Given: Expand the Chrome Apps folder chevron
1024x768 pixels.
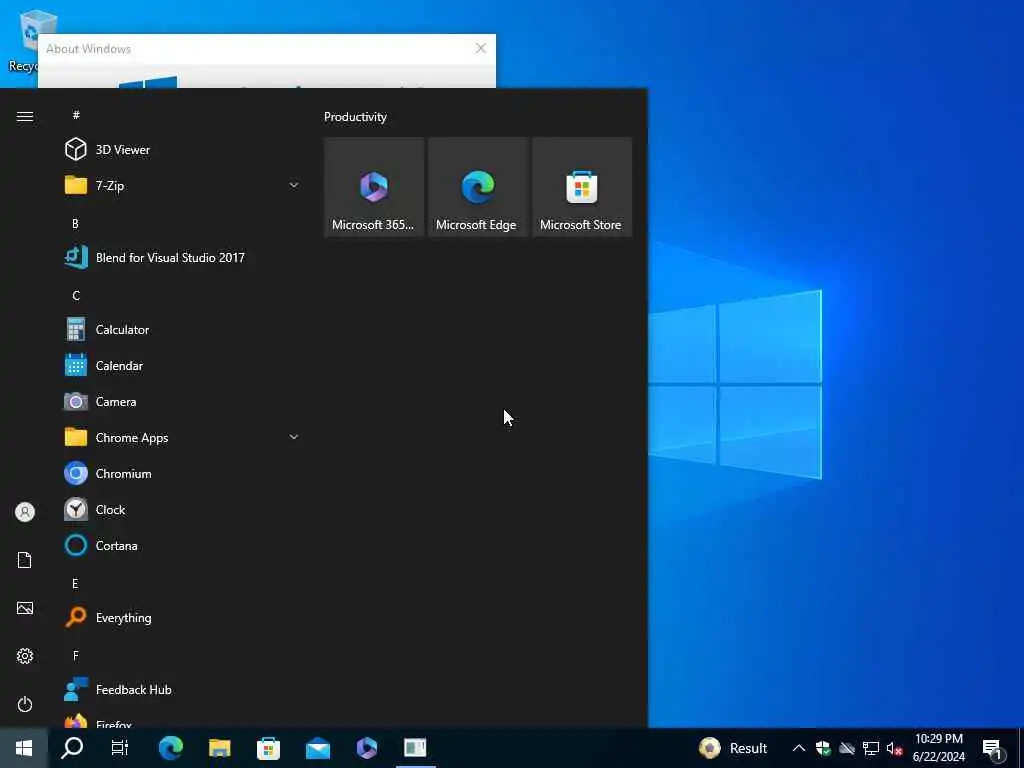Looking at the screenshot, I should tap(294, 437).
